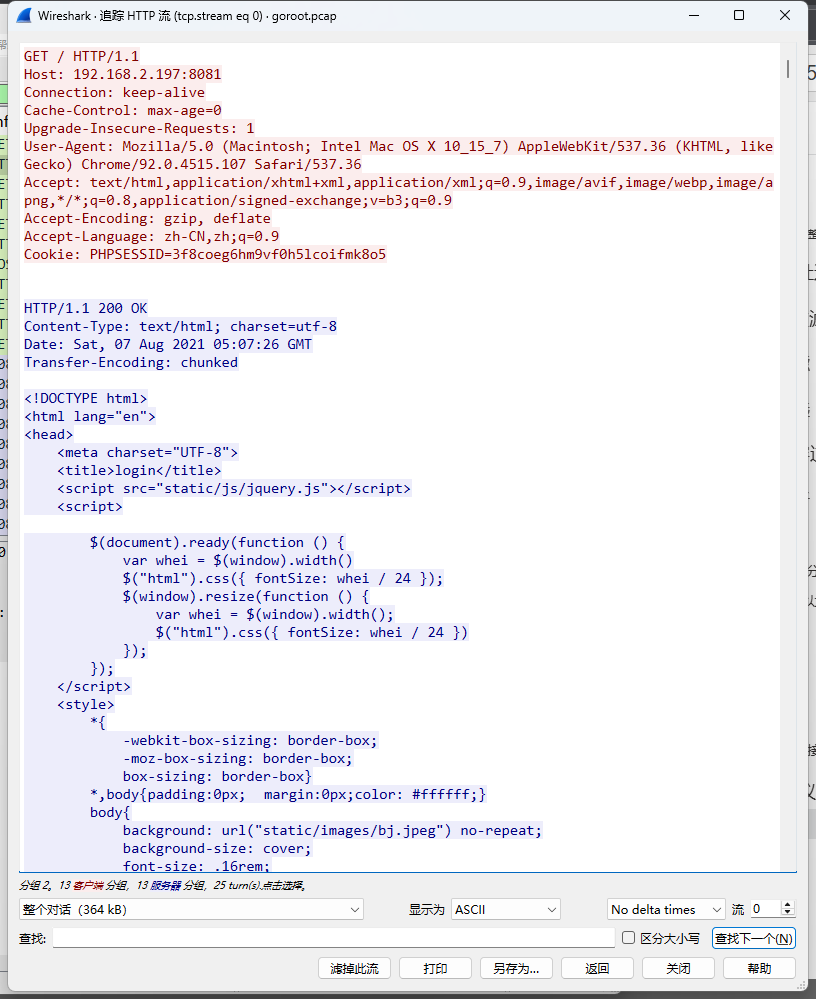Increase the 流 stream number stepper
Image resolution: width=816 pixels, height=999 pixels.
click(788, 905)
